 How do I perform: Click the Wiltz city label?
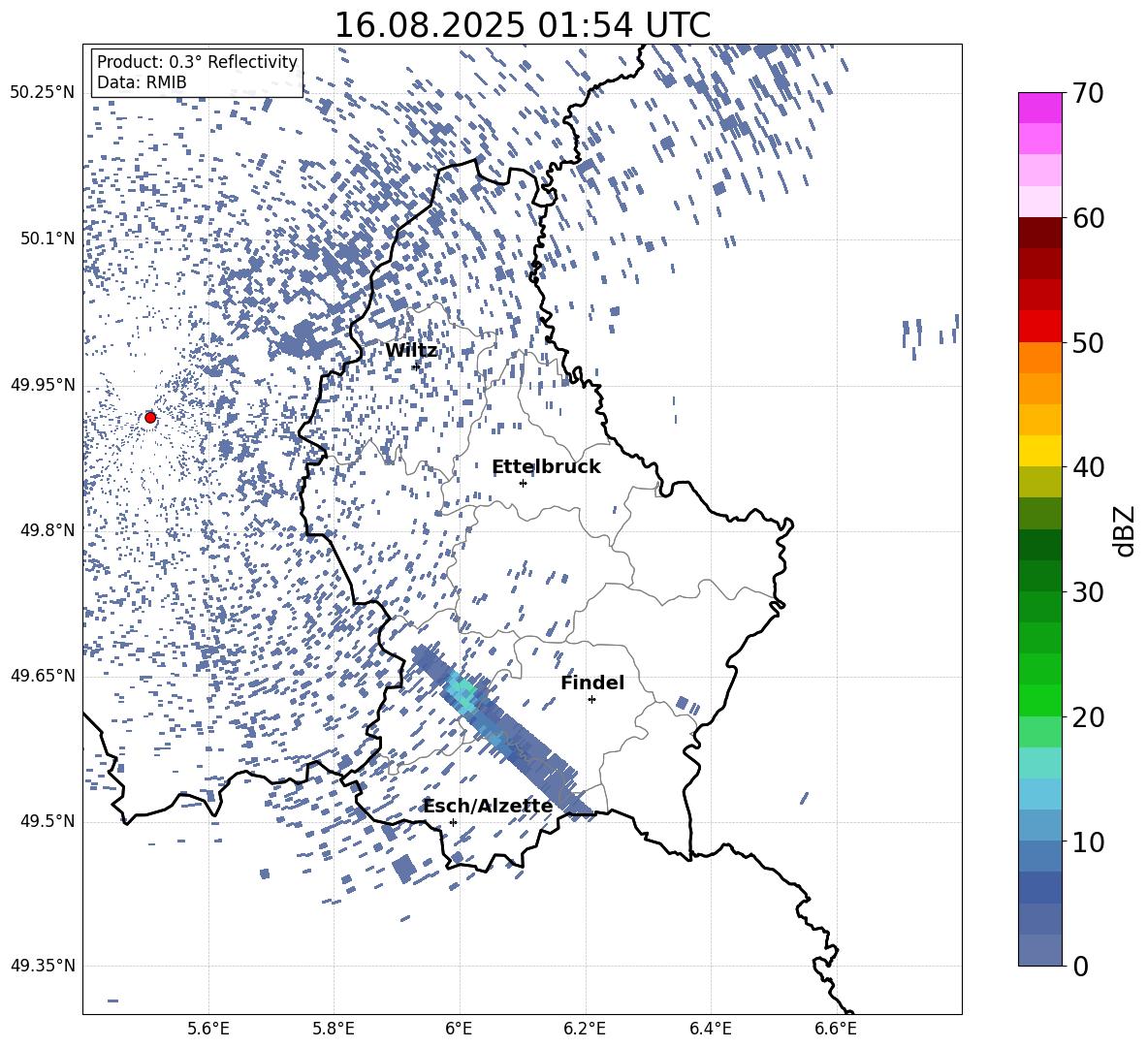[411, 351]
